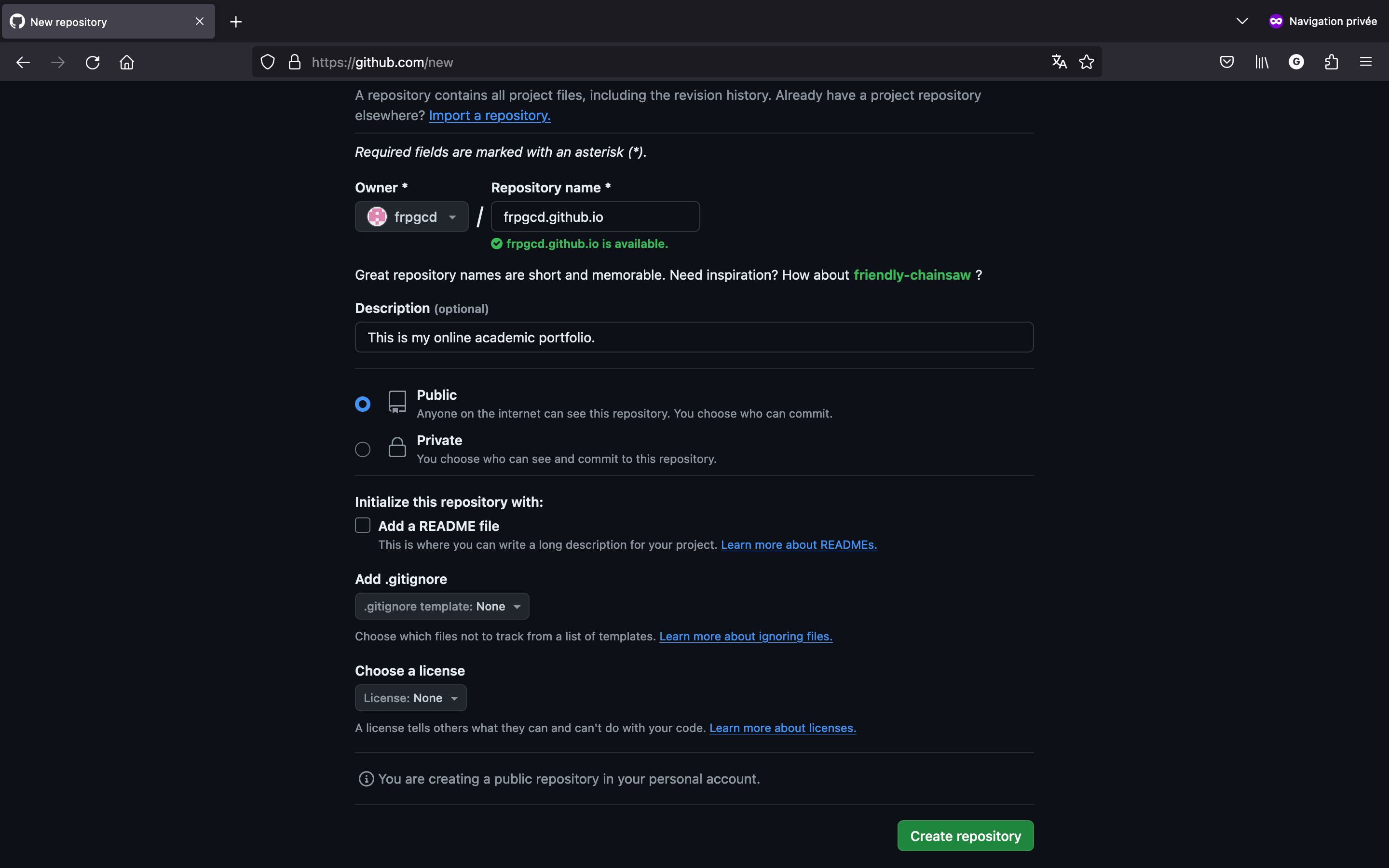Click the info icon beside public repository notice
Image resolution: width=1389 pixels, height=868 pixels.
coord(366,779)
